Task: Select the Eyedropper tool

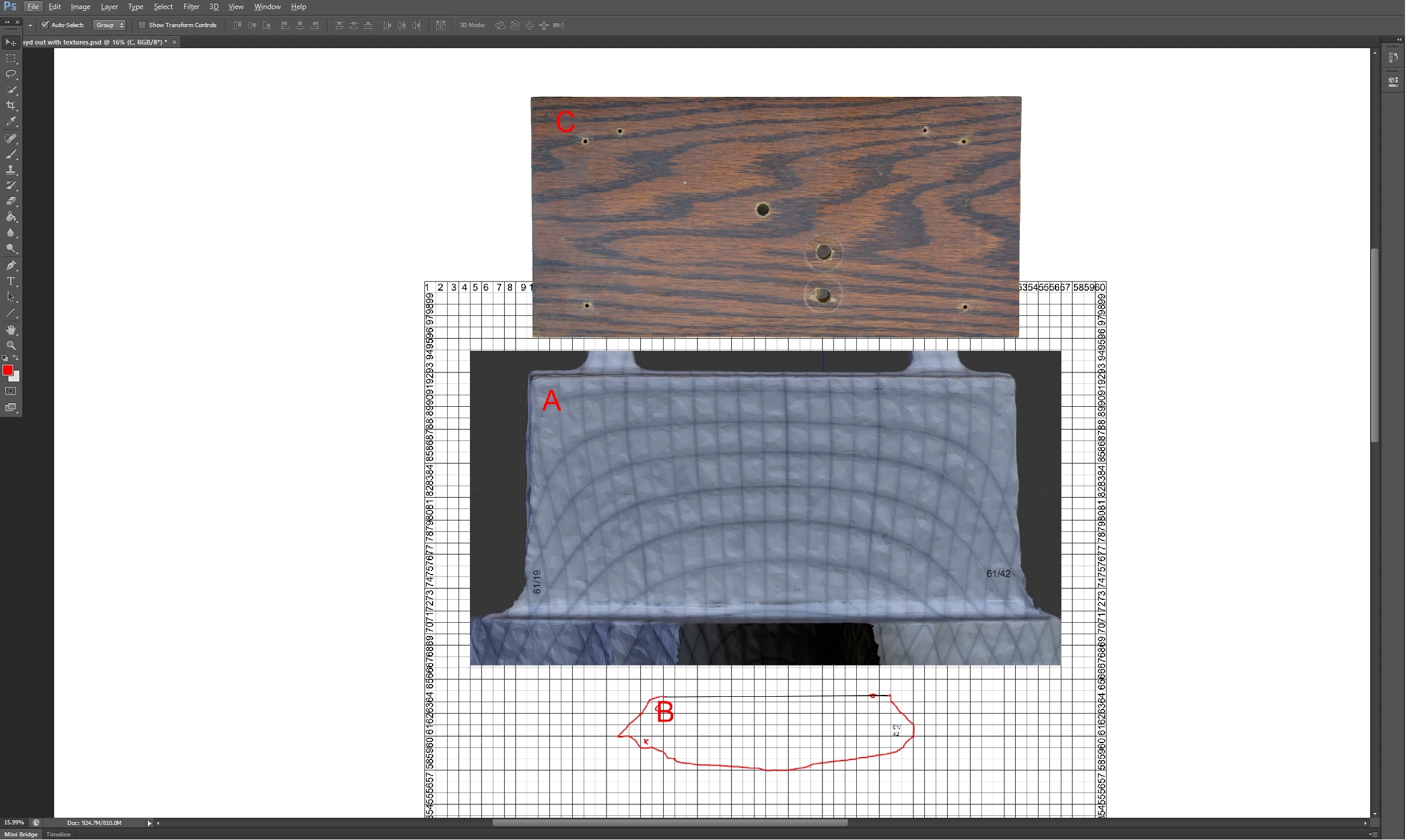Action: pyautogui.click(x=11, y=122)
